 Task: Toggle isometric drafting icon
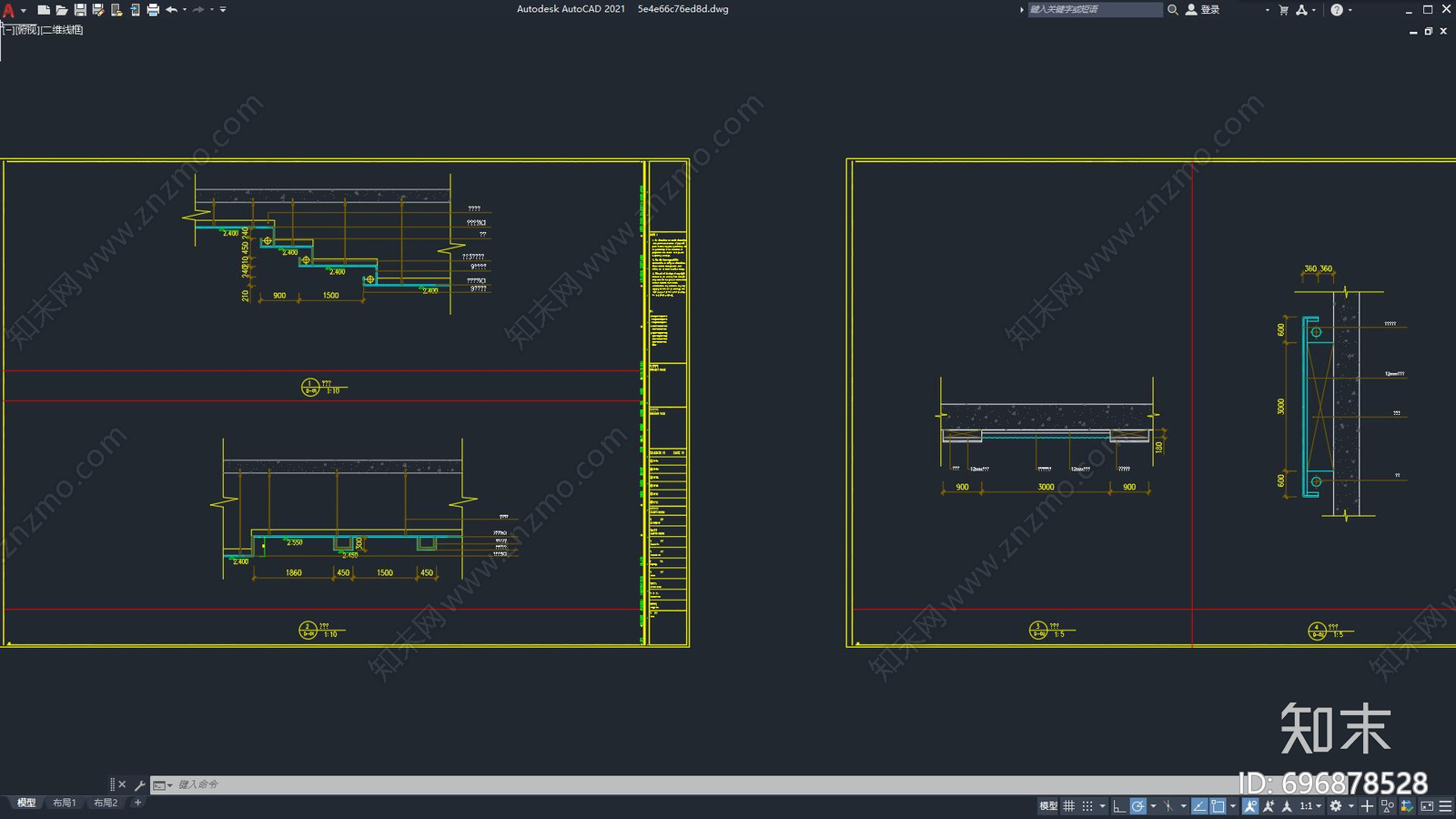1168,806
